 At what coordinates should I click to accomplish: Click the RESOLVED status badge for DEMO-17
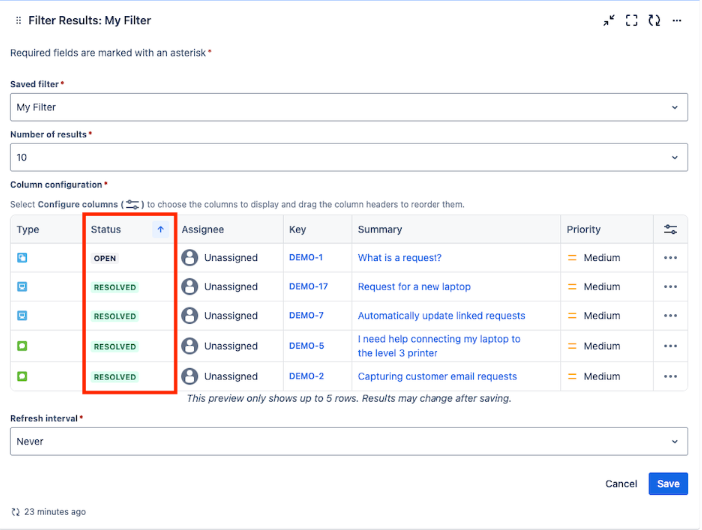(115, 287)
